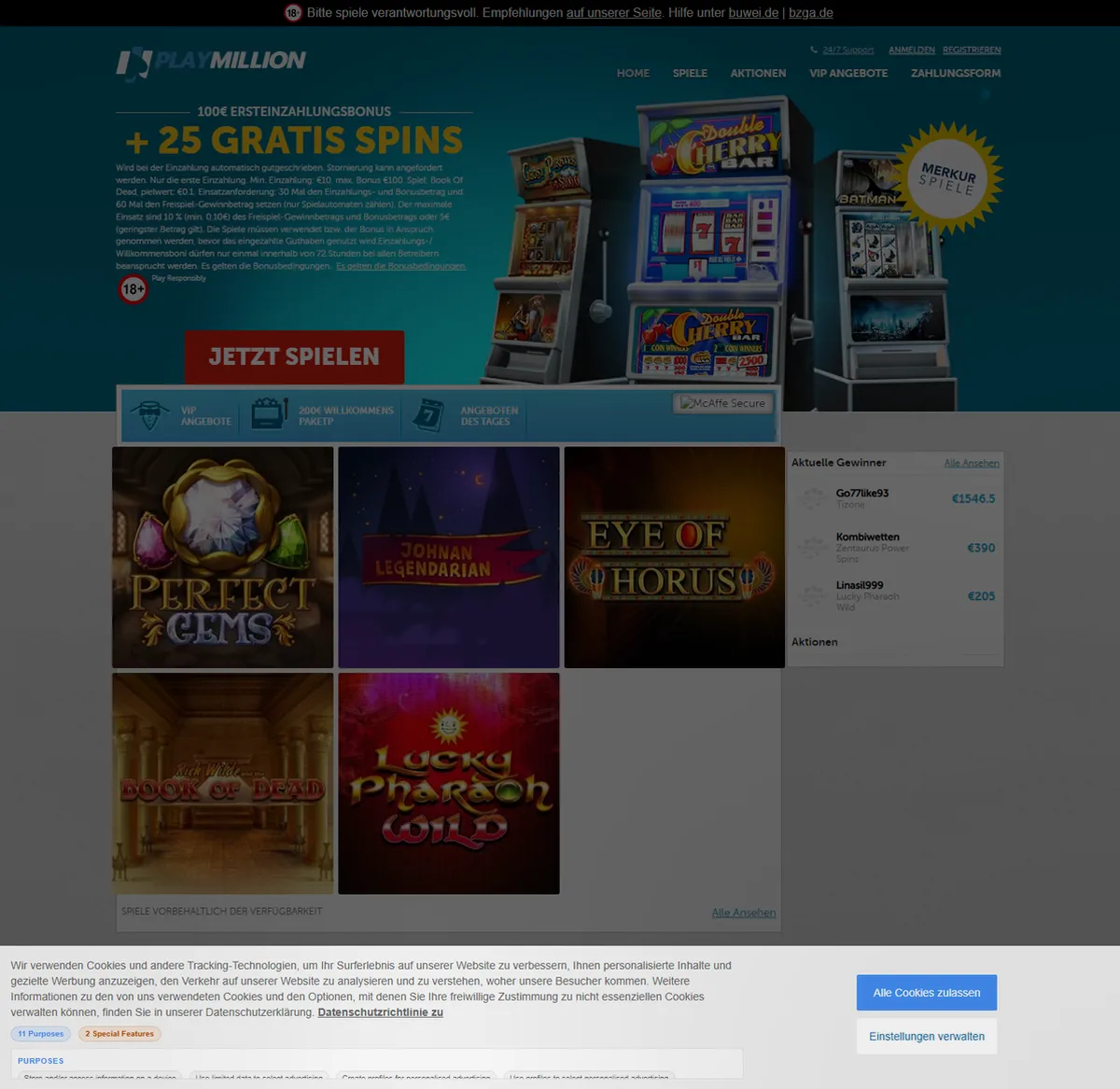Click 'Einstellungen verwalten' button
Image resolution: width=1120 pixels, height=1089 pixels.
[x=927, y=1037]
